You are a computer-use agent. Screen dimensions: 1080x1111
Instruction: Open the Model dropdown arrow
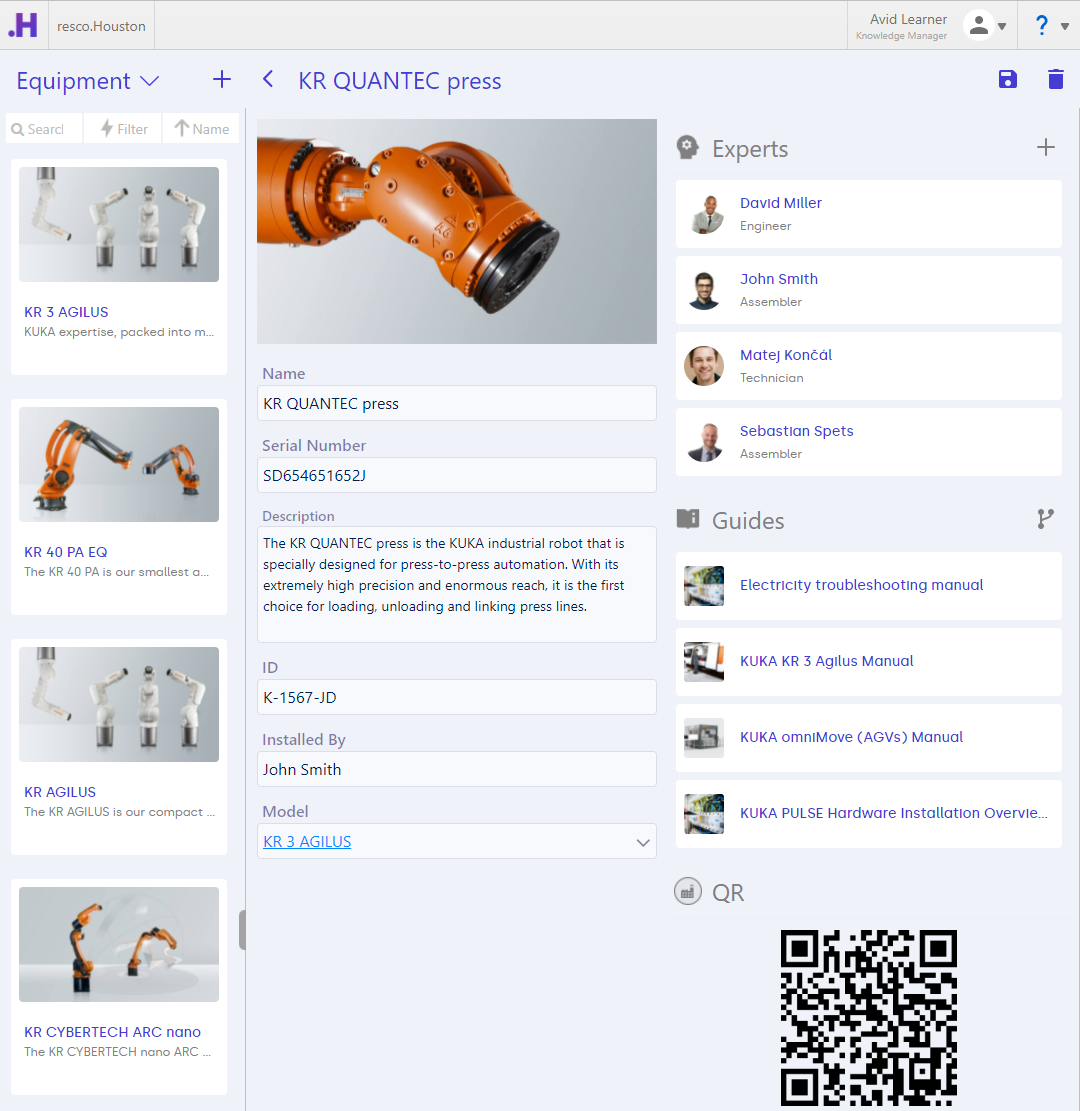pos(643,842)
